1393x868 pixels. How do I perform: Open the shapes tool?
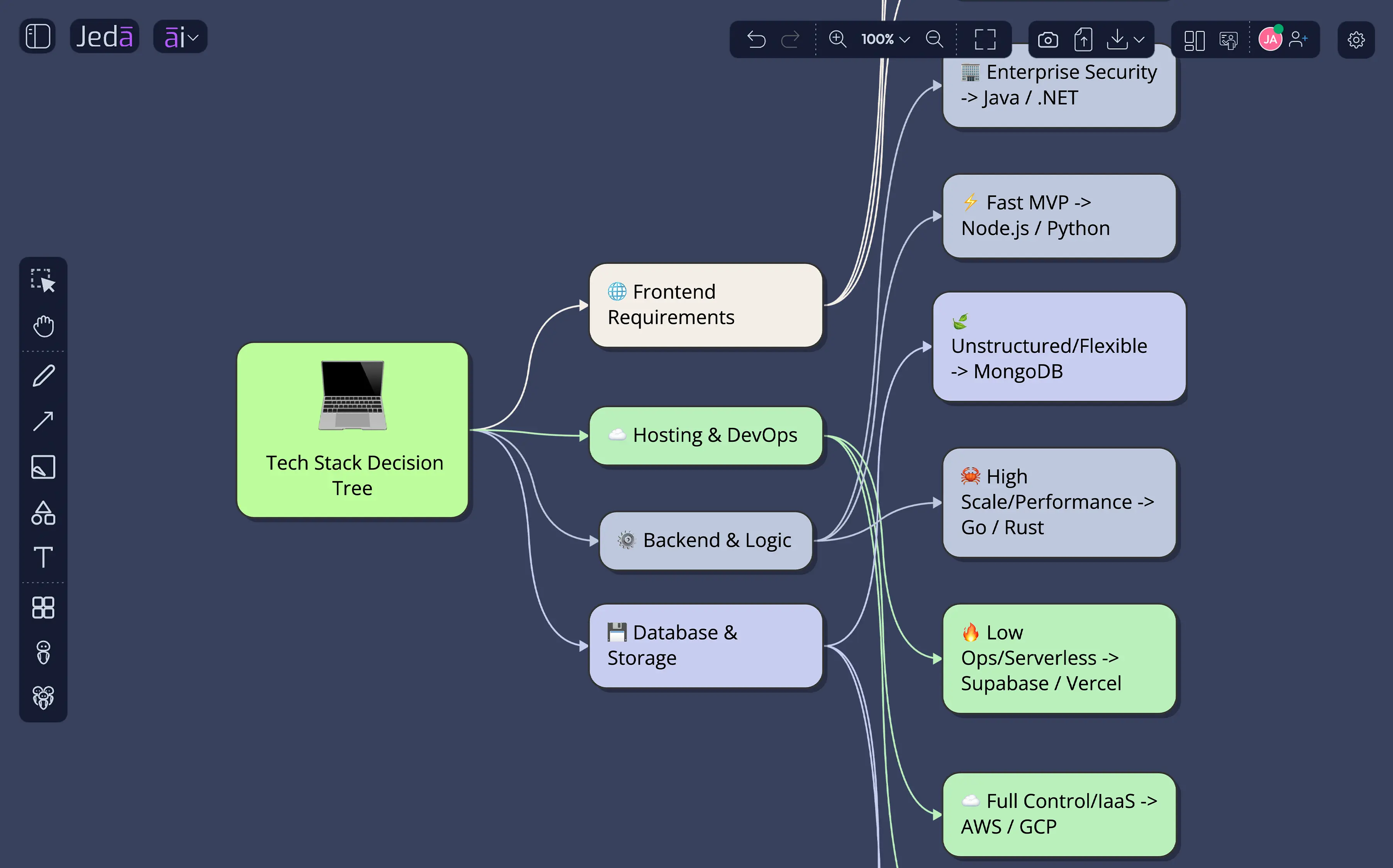(x=43, y=513)
